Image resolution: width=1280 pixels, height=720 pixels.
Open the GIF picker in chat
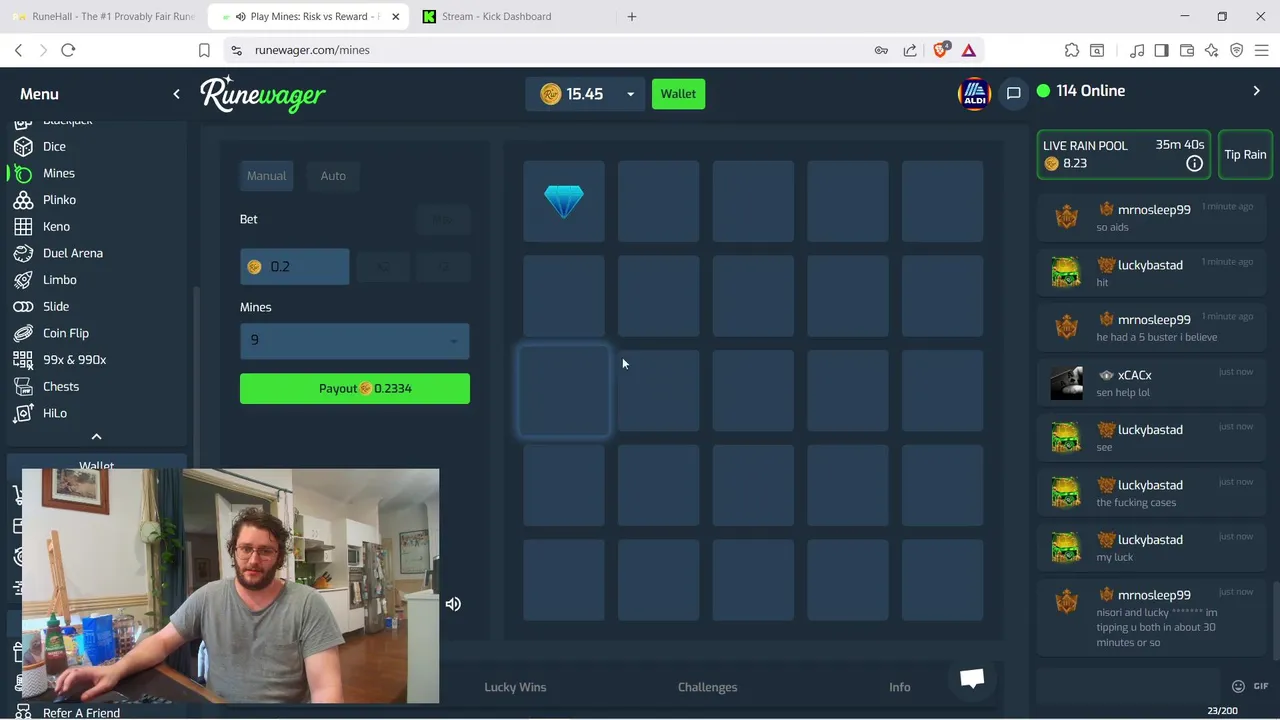click(1260, 686)
